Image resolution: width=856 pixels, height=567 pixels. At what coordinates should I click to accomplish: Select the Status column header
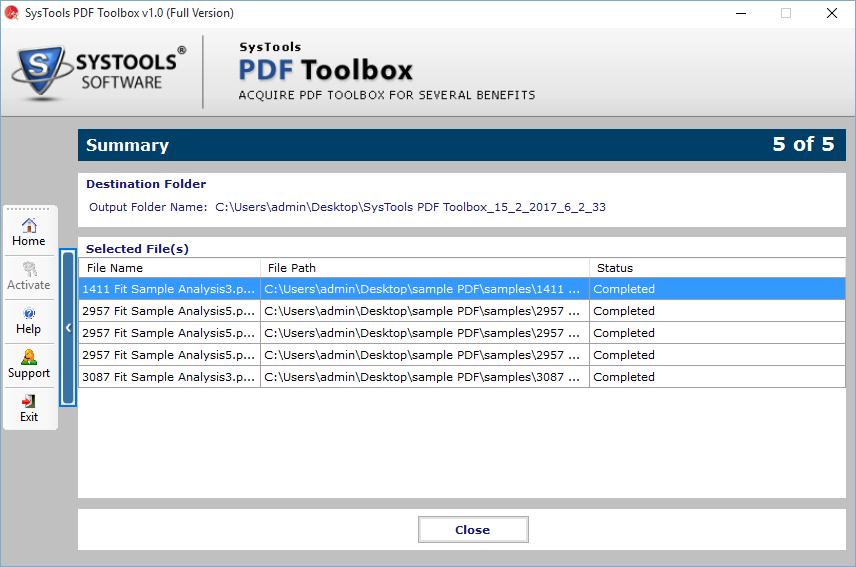[717, 268]
